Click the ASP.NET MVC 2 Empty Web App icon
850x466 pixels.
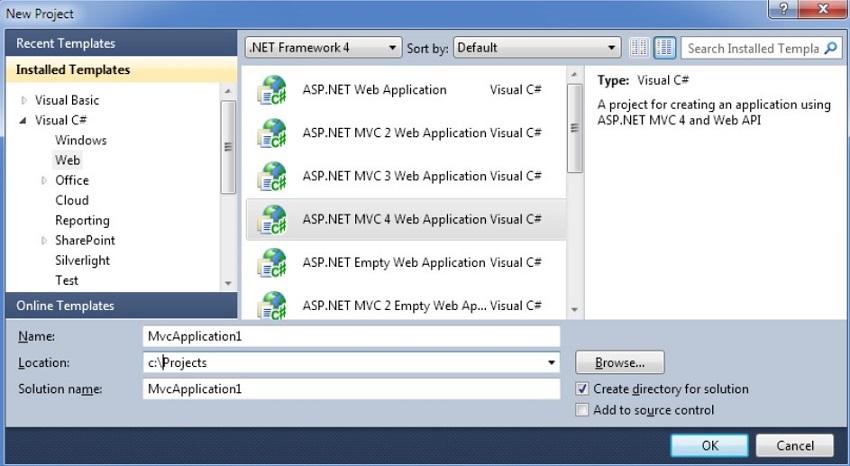click(272, 305)
